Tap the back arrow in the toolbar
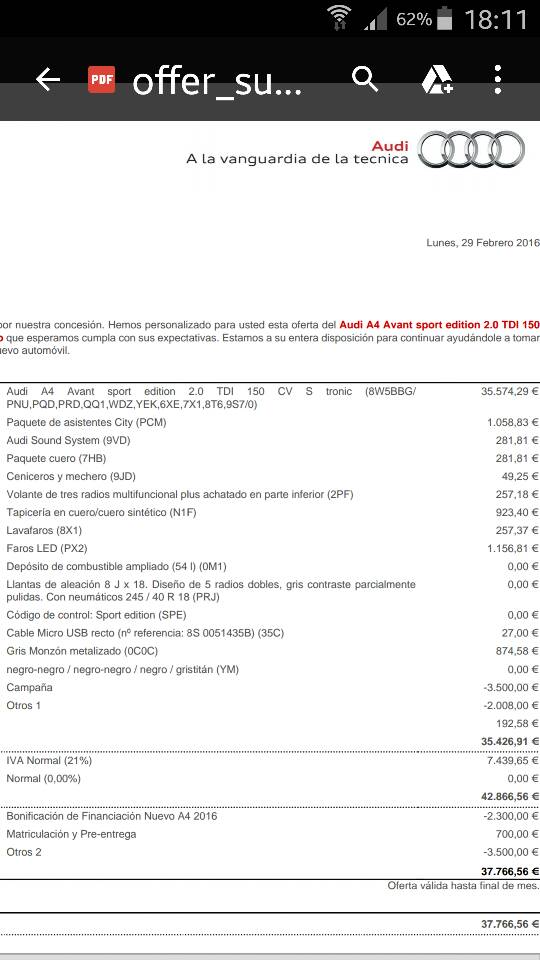The width and height of the screenshot is (540, 960). tap(48, 80)
